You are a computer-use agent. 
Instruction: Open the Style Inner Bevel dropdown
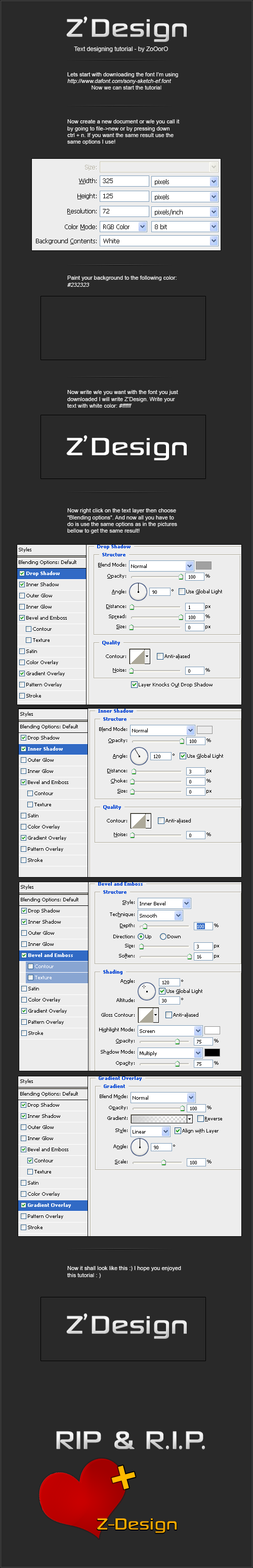coord(164,903)
